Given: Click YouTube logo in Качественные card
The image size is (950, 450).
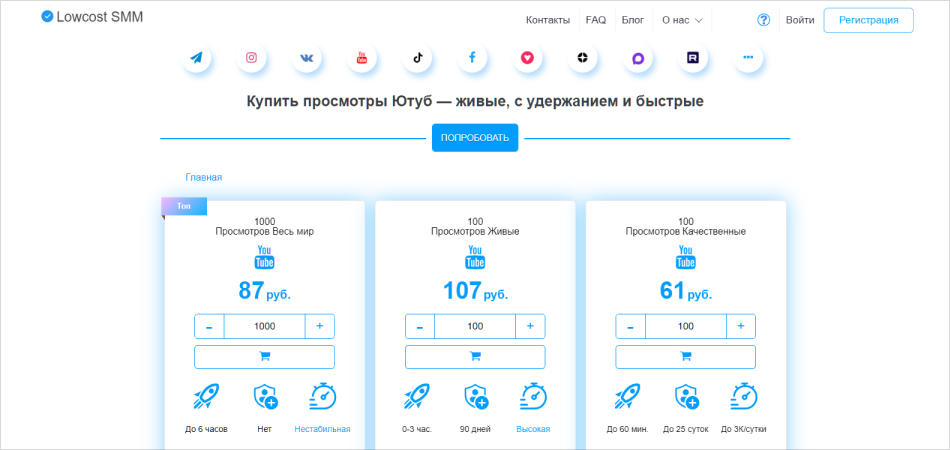Looking at the screenshot, I should (686, 257).
